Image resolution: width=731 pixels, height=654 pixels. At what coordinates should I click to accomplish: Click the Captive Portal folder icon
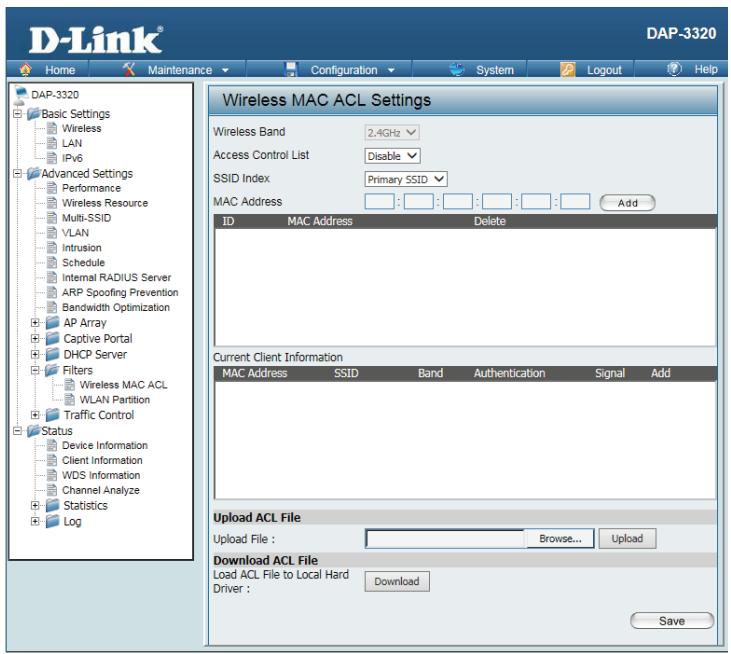[53, 338]
